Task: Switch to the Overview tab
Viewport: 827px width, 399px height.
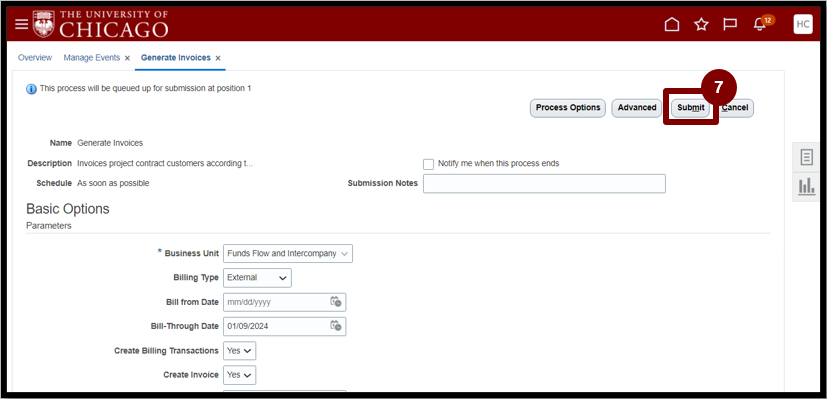Action: 35,57
